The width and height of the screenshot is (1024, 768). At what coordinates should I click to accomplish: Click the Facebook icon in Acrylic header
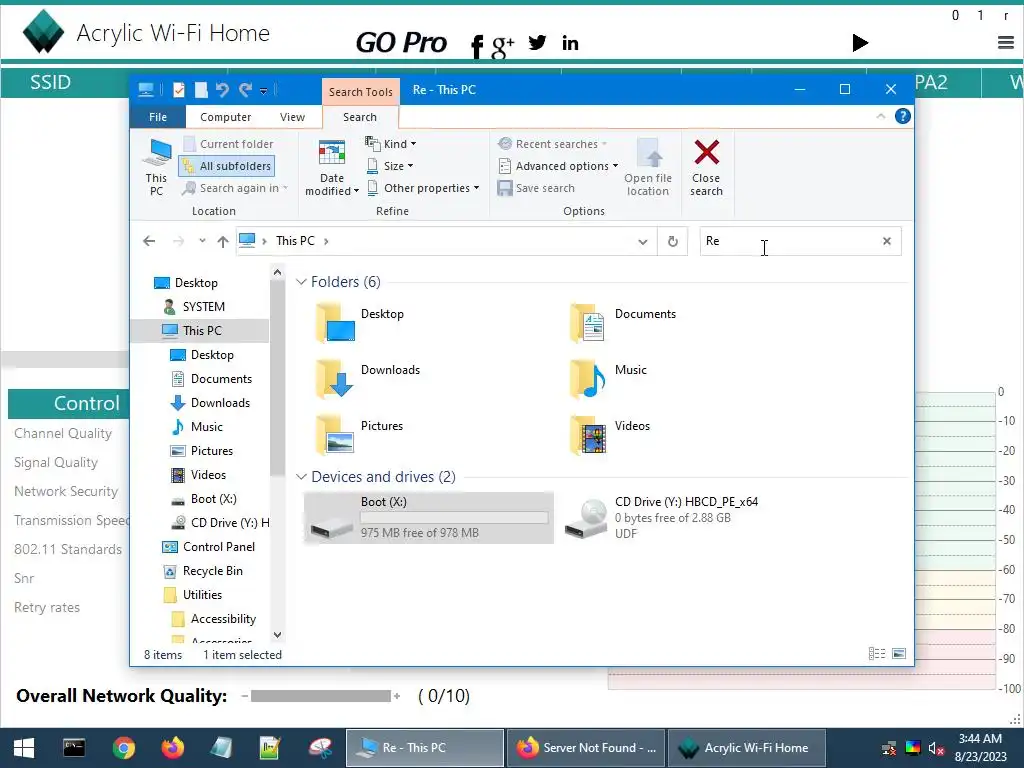[x=477, y=46]
